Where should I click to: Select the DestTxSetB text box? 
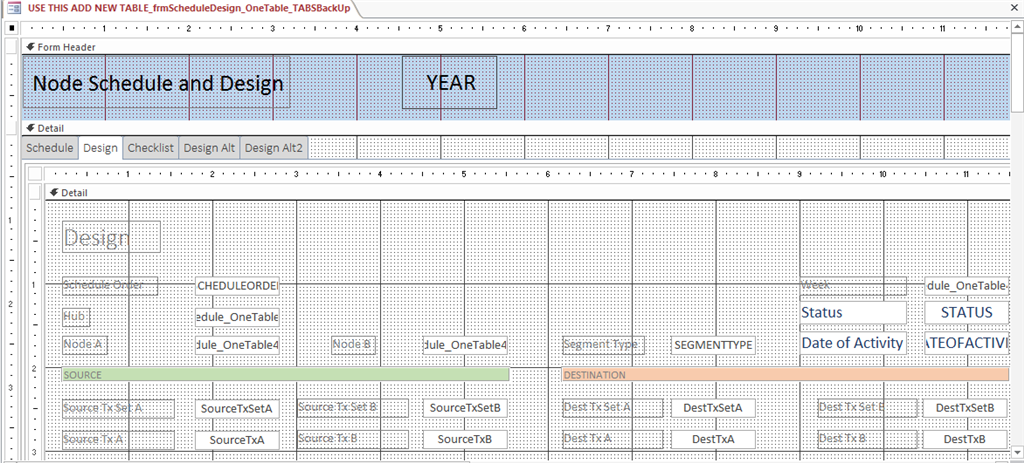point(965,408)
